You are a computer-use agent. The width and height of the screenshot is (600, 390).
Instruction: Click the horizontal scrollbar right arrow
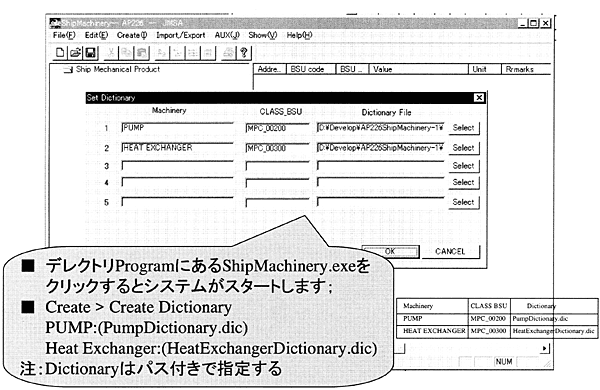tap(545, 348)
